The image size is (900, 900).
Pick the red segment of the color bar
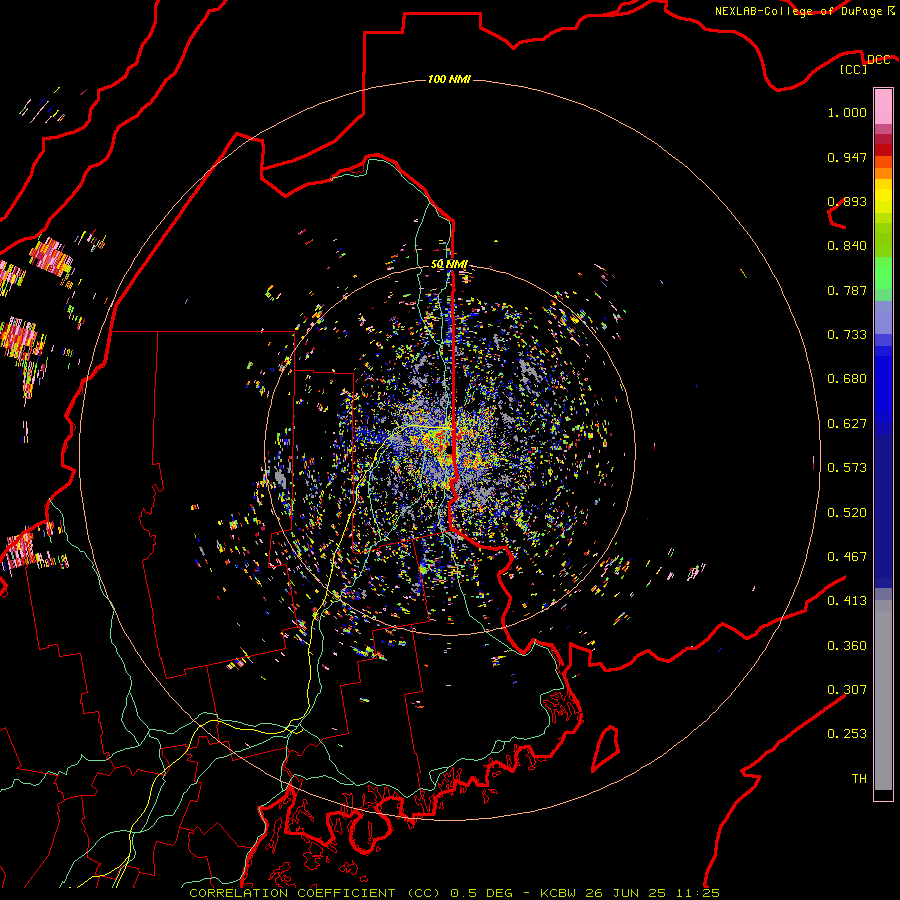tap(883, 150)
